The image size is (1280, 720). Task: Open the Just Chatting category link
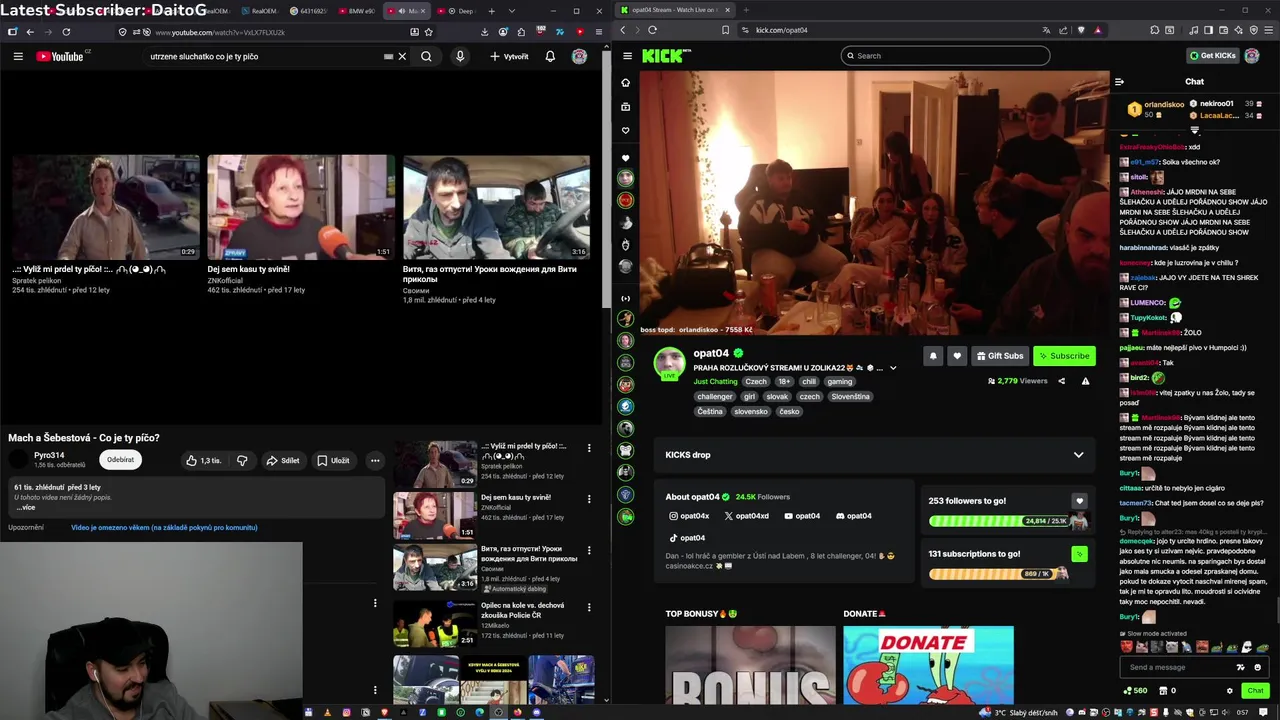point(715,382)
